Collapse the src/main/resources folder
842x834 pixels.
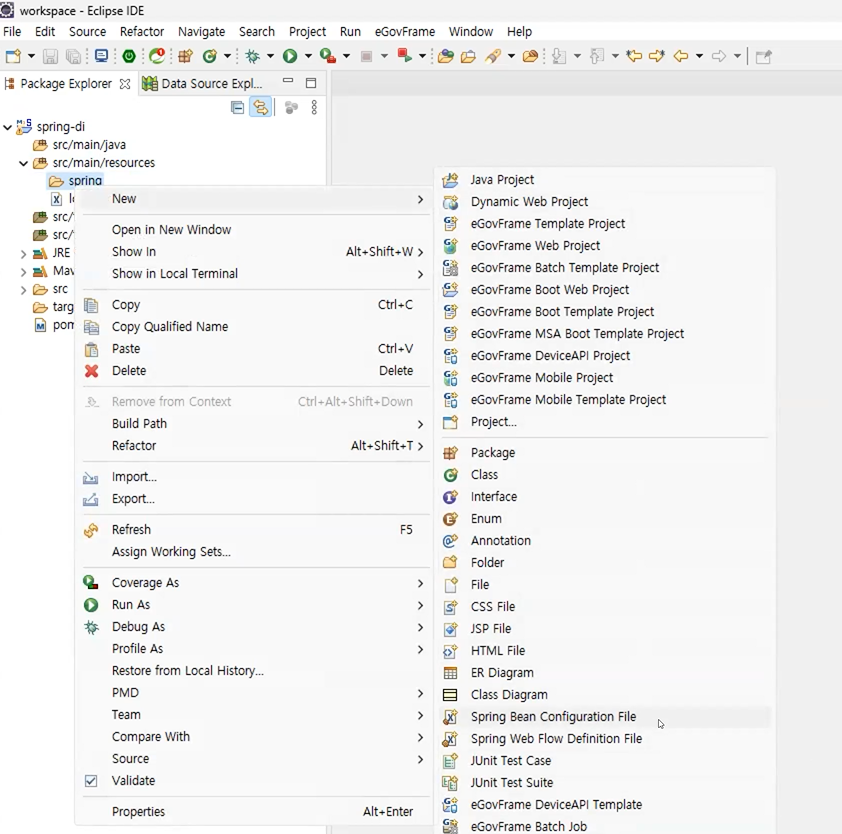[x=24, y=163]
